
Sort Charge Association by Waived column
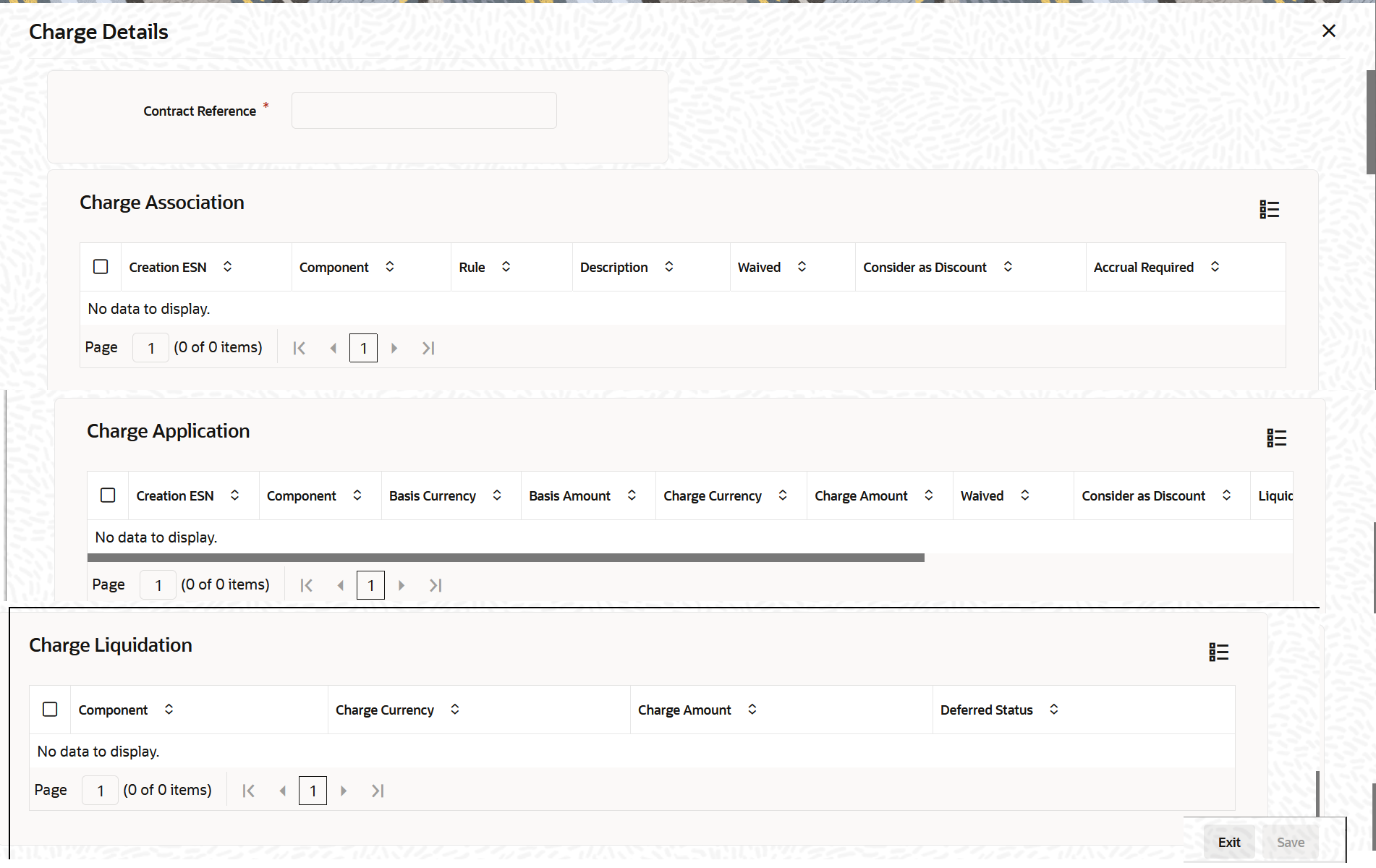tap(802, 267)
